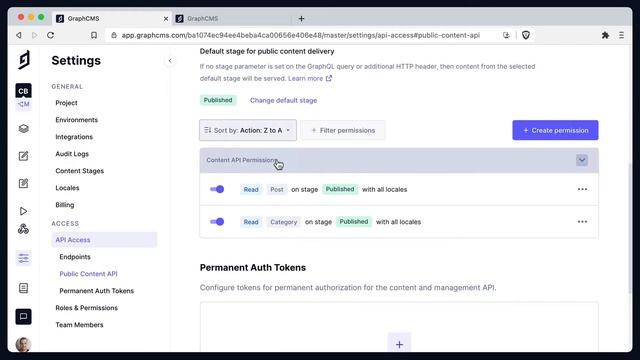640x360 pixels.
Task: Open Locales settings
Action: pyautogui.click(x=67, y=188)
